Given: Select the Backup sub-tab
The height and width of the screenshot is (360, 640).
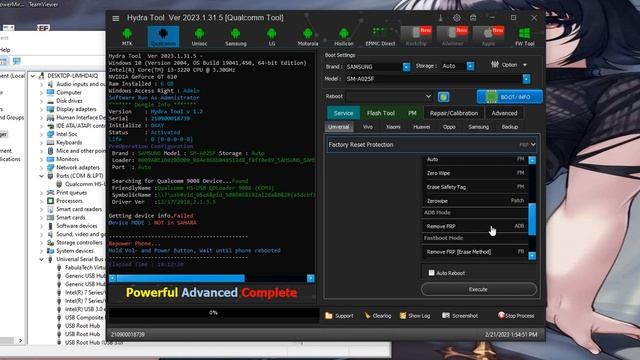Looking at the screenshot, I should point(509,127).
